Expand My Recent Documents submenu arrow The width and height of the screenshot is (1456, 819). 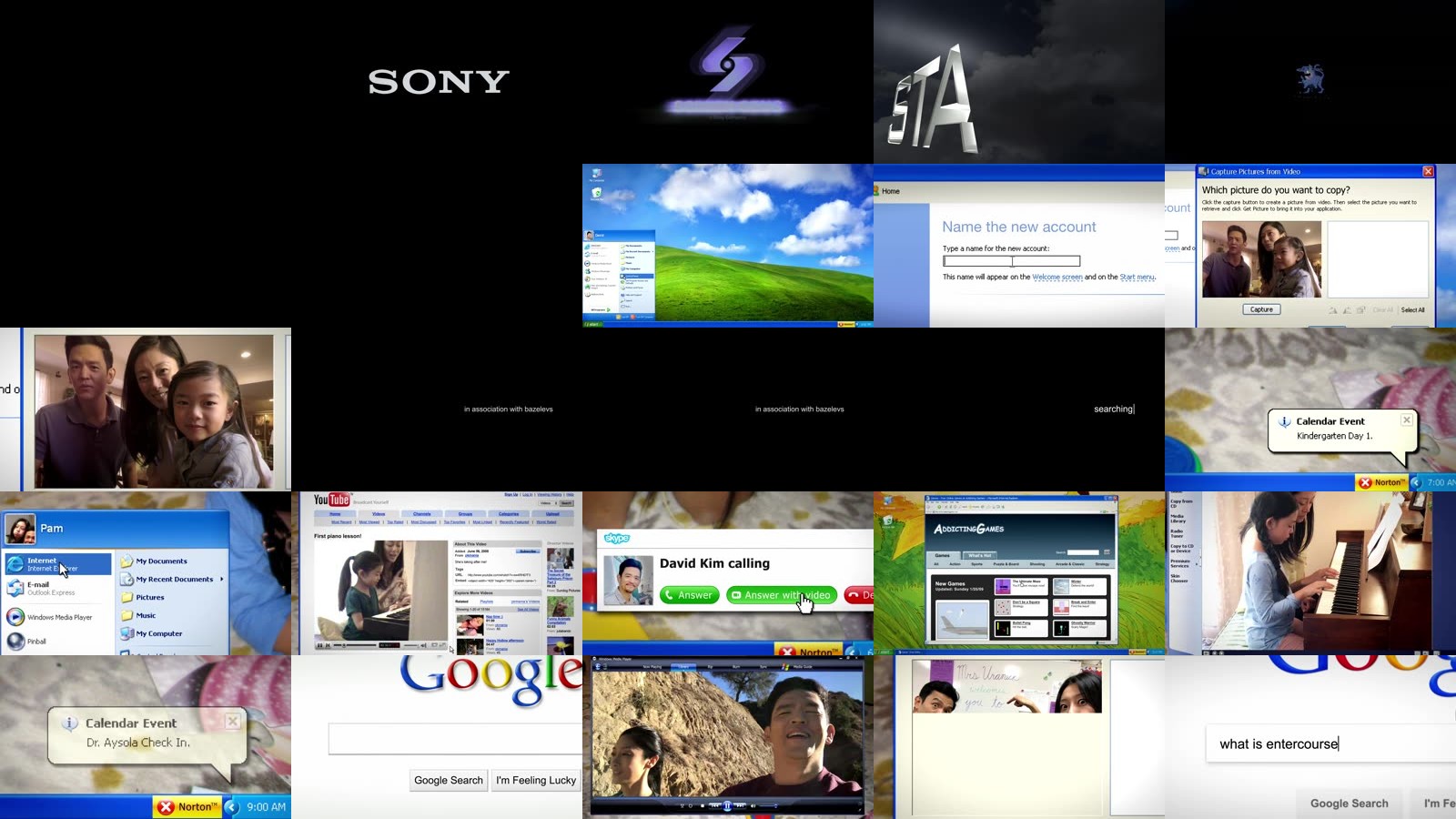221,579
